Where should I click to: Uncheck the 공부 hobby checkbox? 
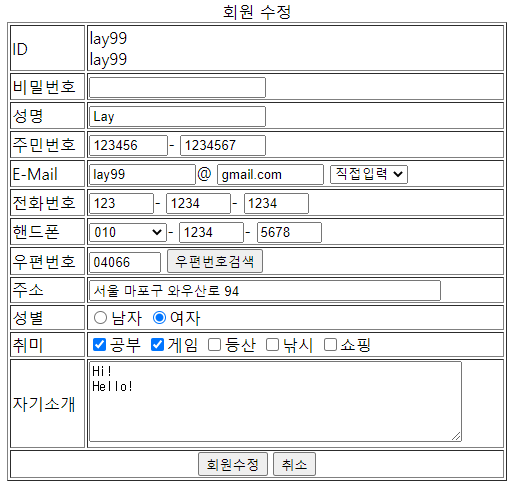[x=99, y=345]
